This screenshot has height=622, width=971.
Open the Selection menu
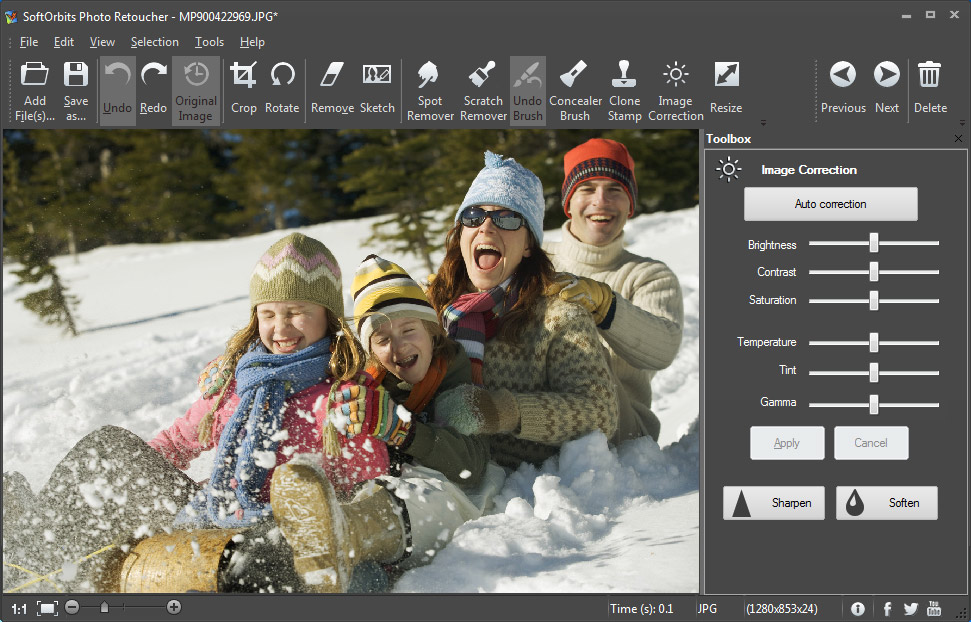pos(155,42)
